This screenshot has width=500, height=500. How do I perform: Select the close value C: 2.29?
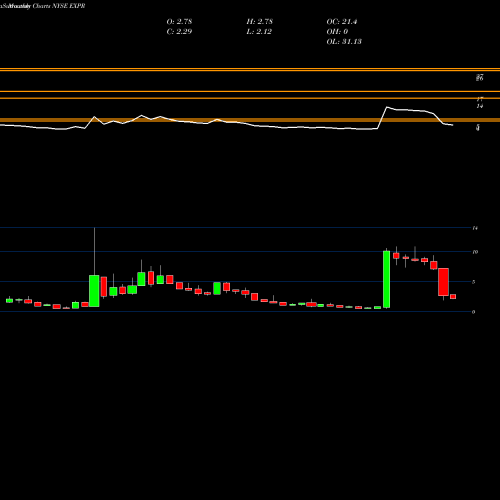[179, 32]
